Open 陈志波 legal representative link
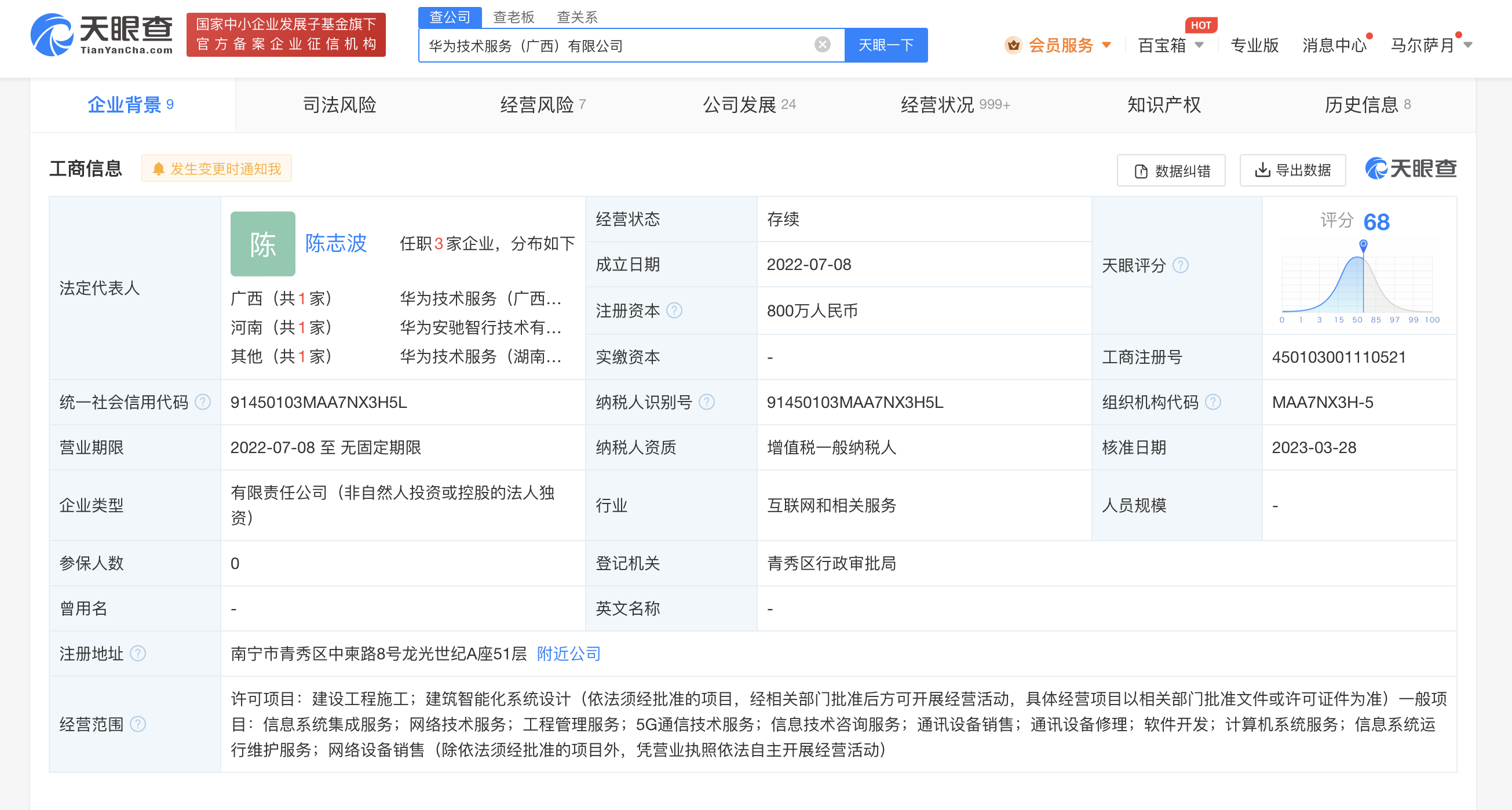Viewport: 1512px width, 810px height. (x=336, y=243)
